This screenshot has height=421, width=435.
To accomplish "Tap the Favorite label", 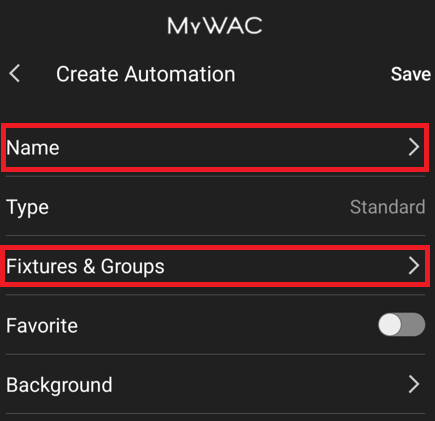I will click(x=42, y=326).
